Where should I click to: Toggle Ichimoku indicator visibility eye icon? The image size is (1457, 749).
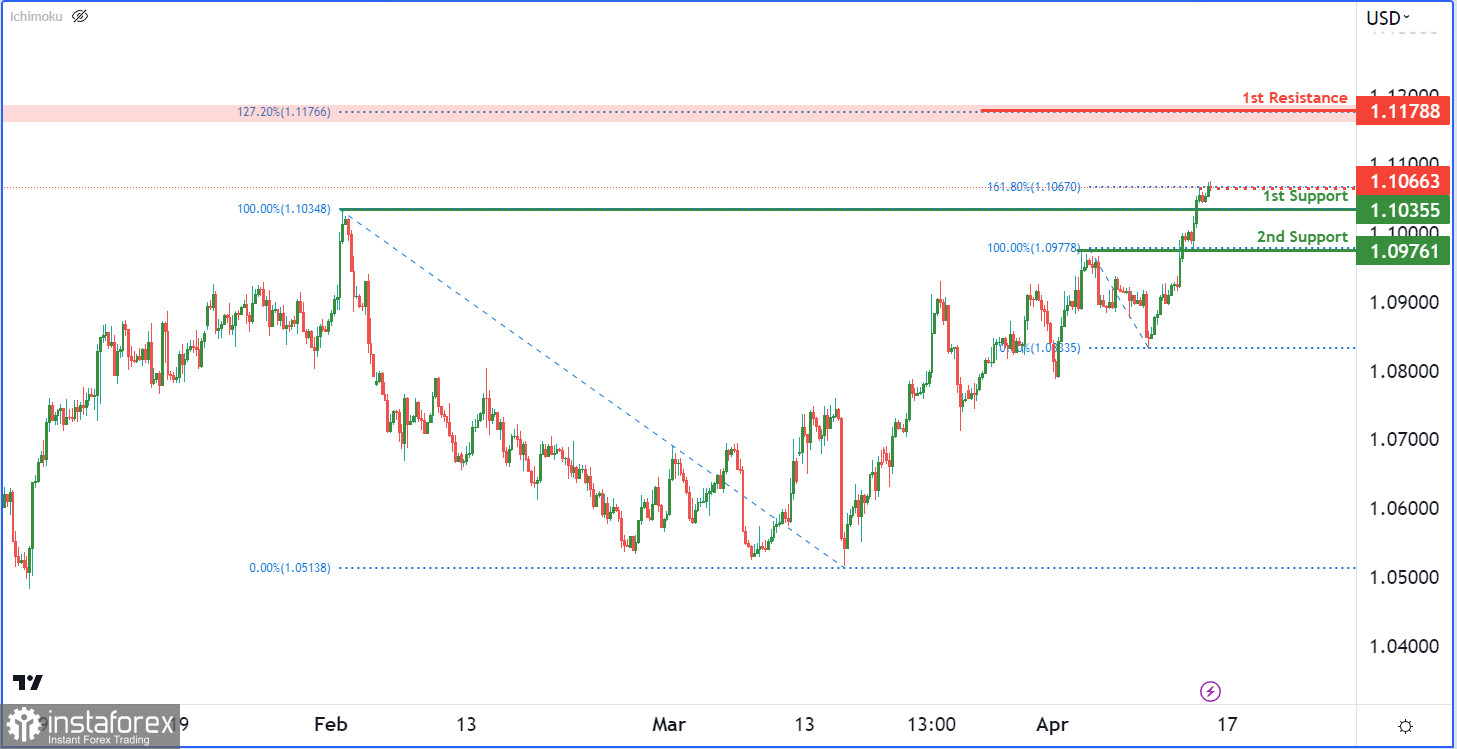[x=81, y=16]
